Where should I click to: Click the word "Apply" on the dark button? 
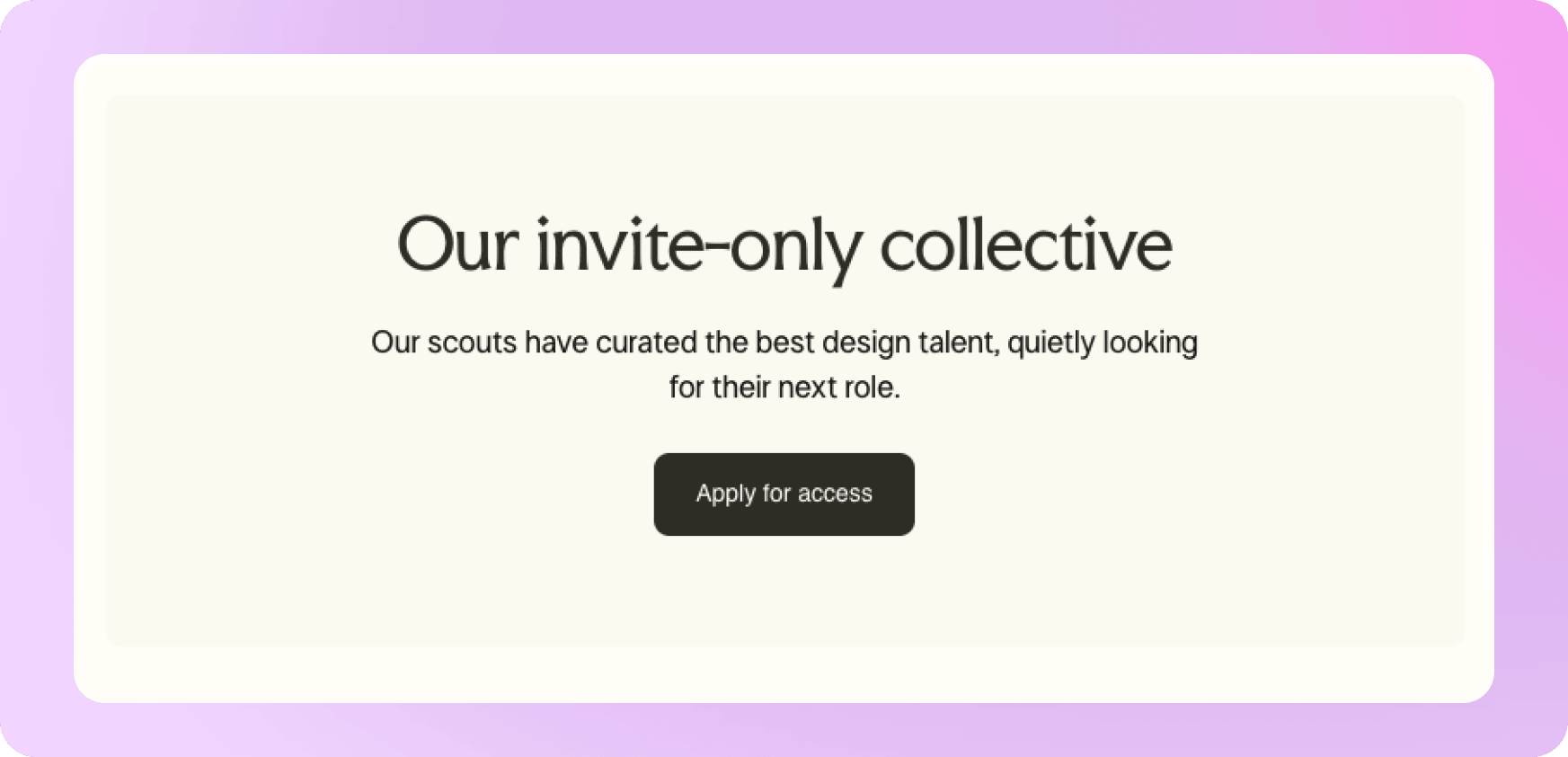pos(725,494)
